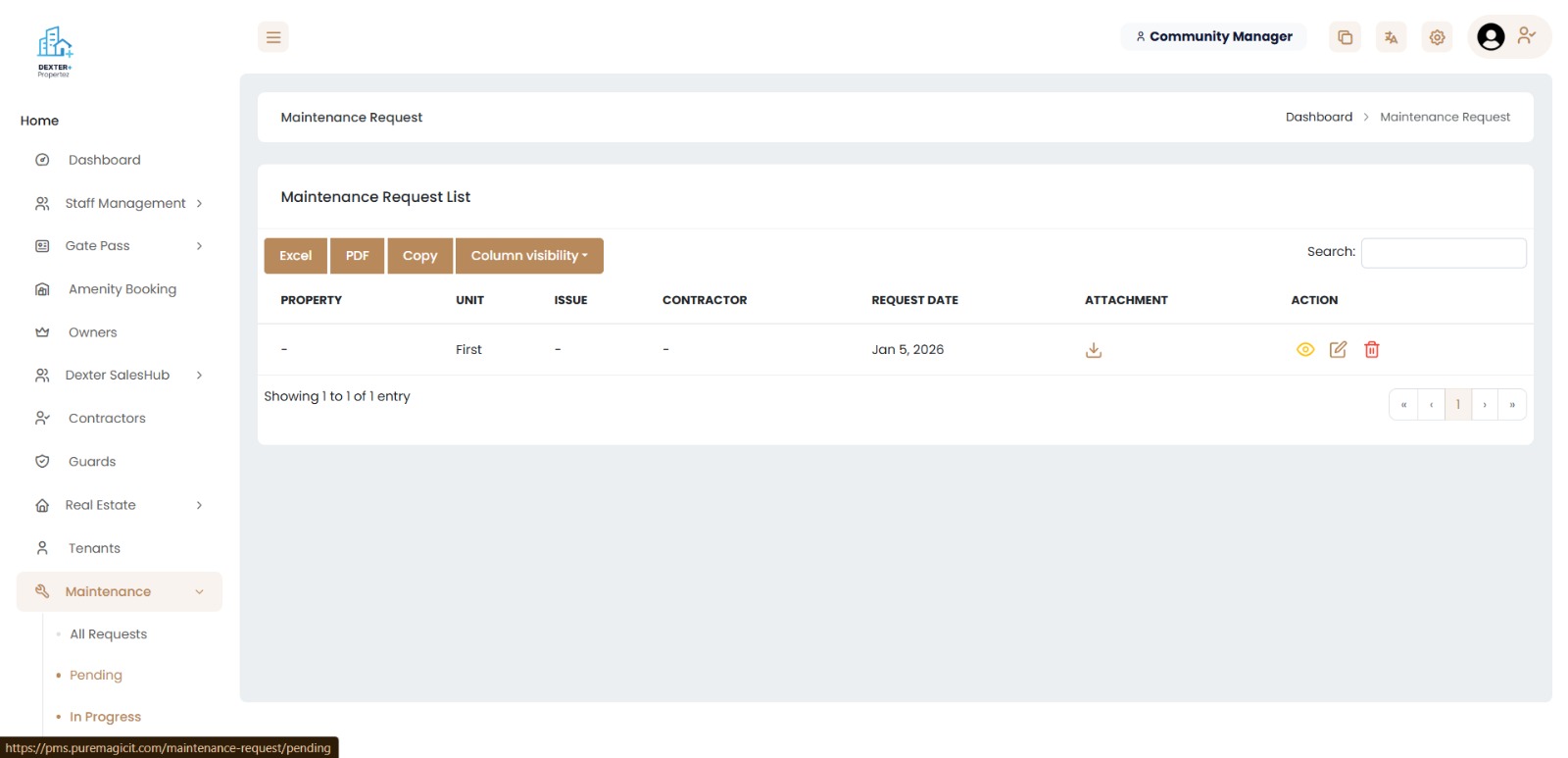The image size is (1568, 758).
Task: Click the Copy table button
Action: [419, 256]
